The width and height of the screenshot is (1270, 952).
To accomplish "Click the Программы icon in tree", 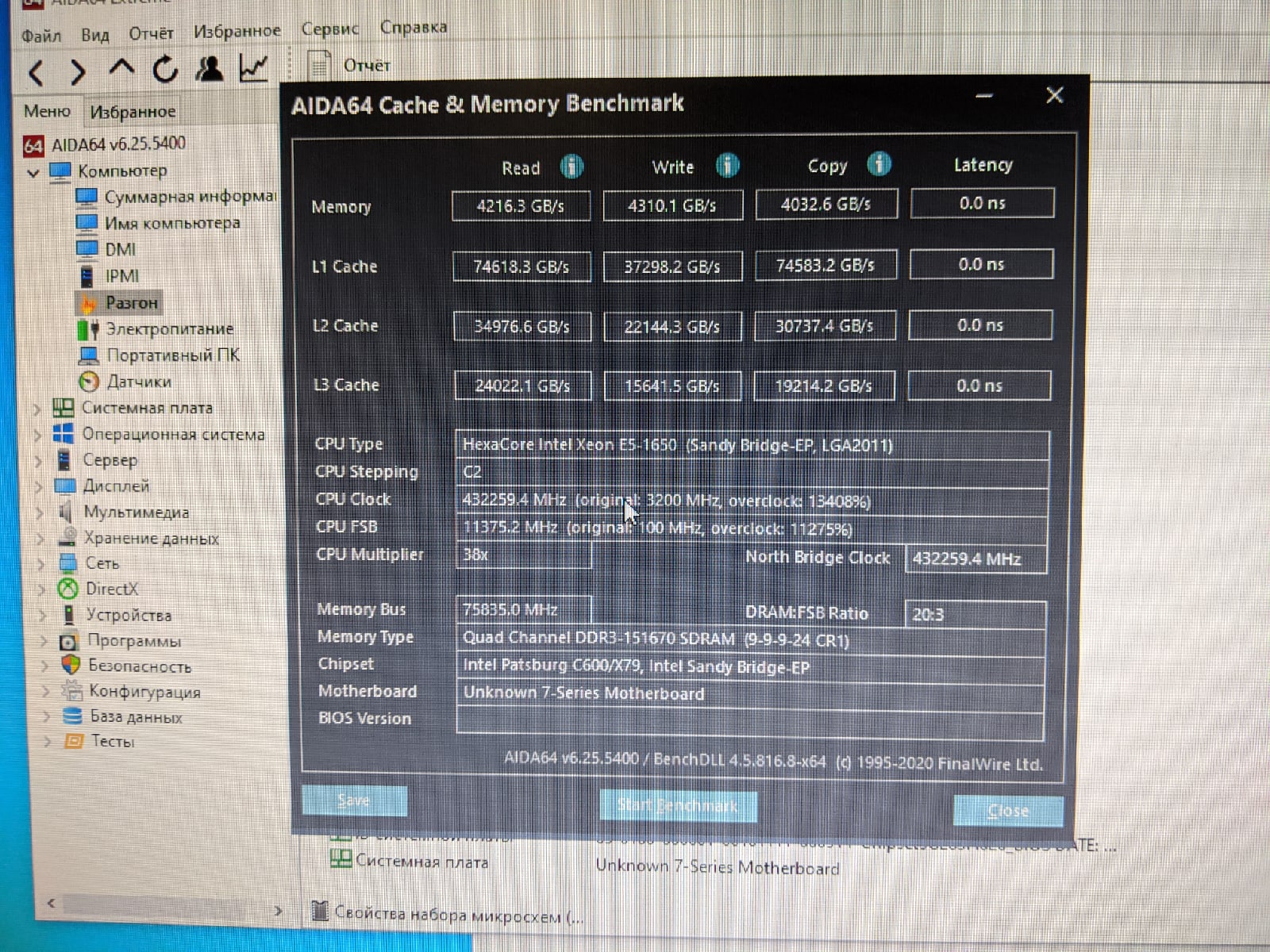I will coord(70,641).
